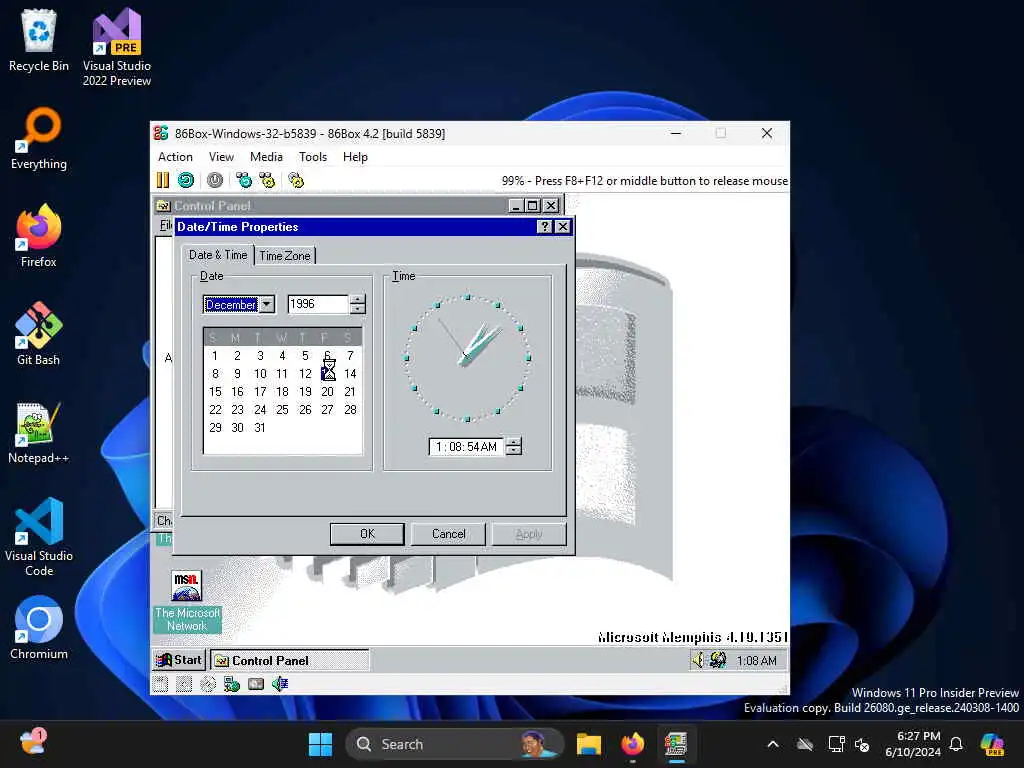The height and width of the screenshot is (768, 1024).
Task: Select day 10 in the calendar
Action: pyautogui.click(x=260, y=374)
